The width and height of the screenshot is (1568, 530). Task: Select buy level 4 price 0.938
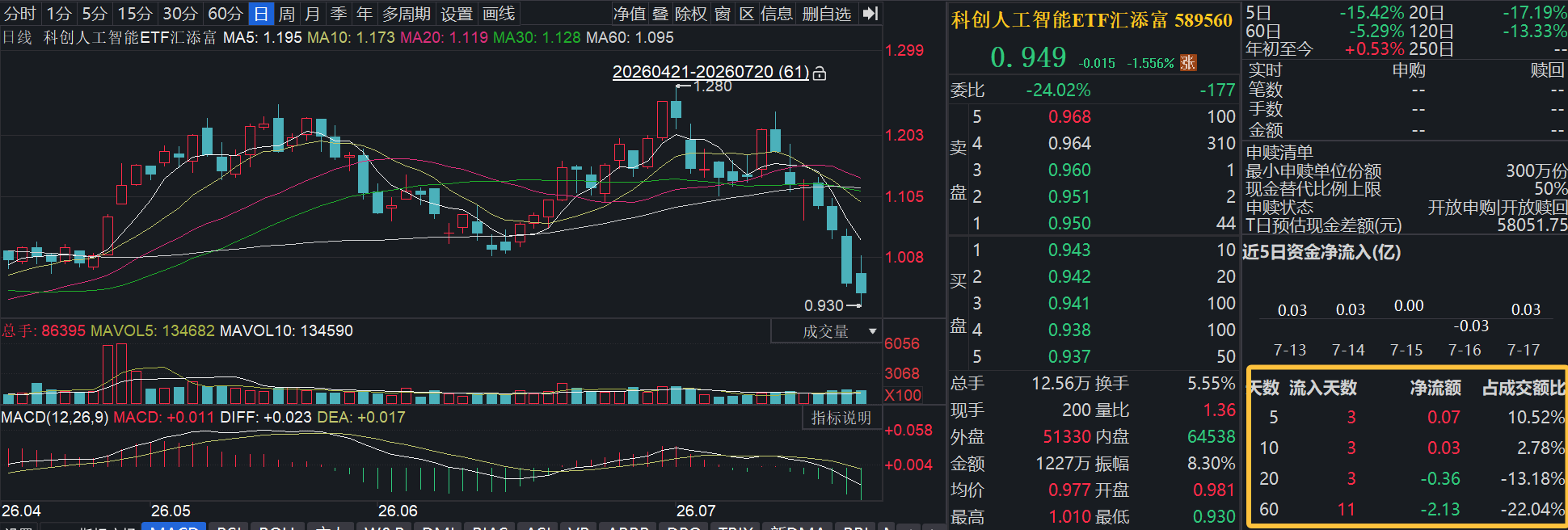1069,330
